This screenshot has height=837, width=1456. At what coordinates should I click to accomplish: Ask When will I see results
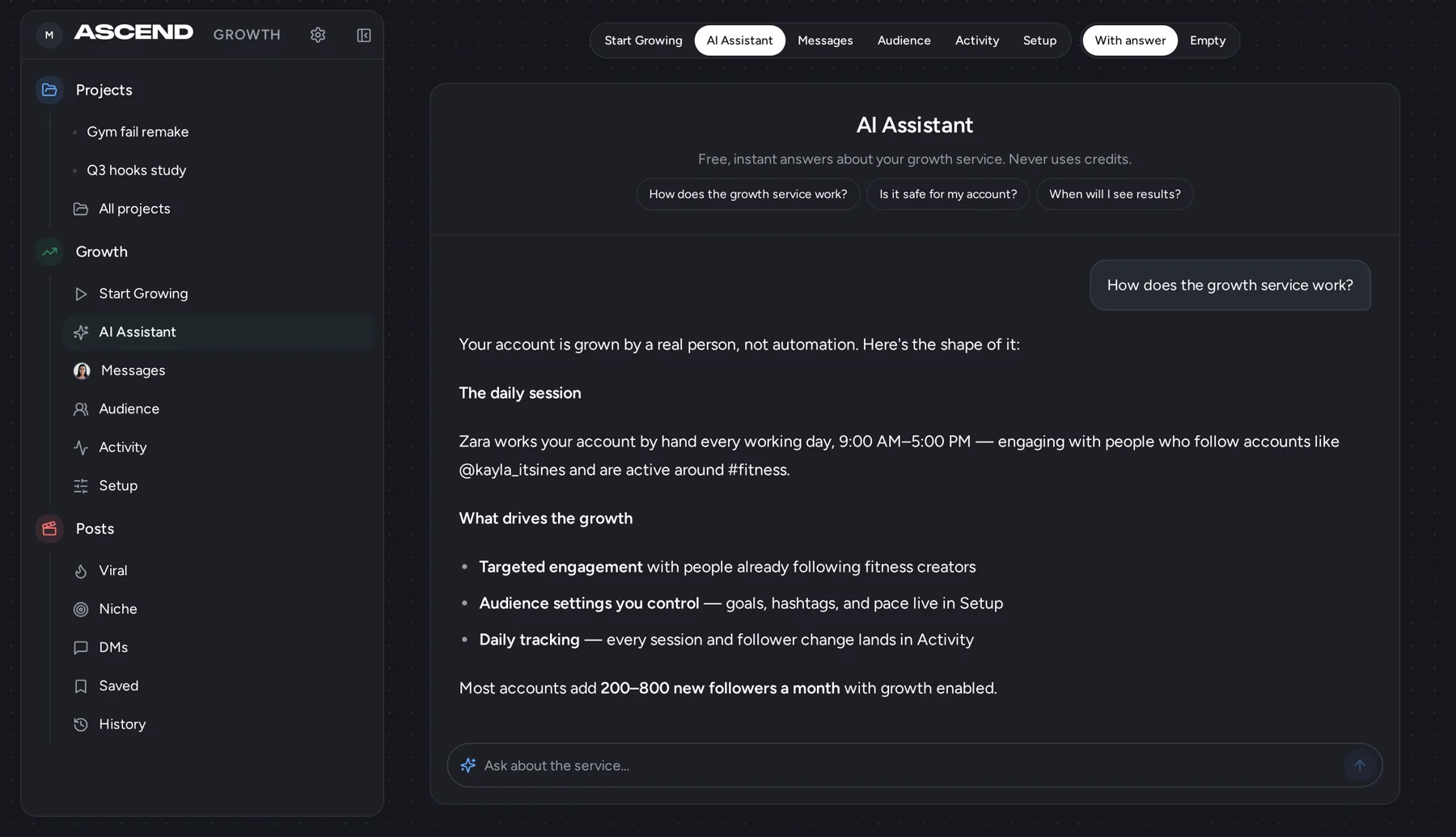1115,194
